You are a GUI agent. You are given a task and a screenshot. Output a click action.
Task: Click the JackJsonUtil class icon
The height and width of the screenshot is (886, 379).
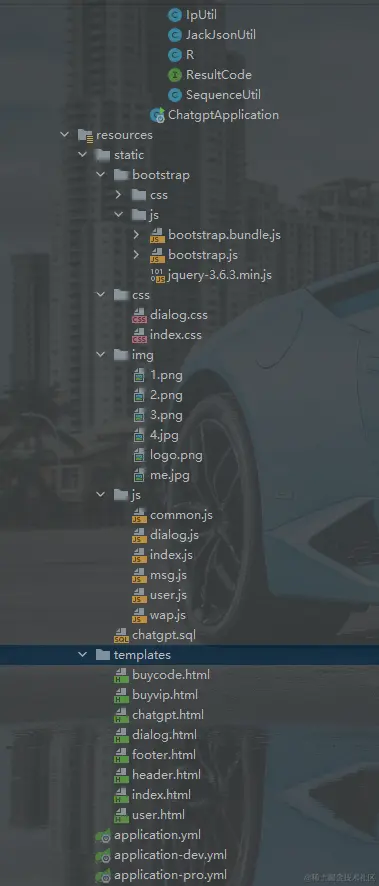175,35
